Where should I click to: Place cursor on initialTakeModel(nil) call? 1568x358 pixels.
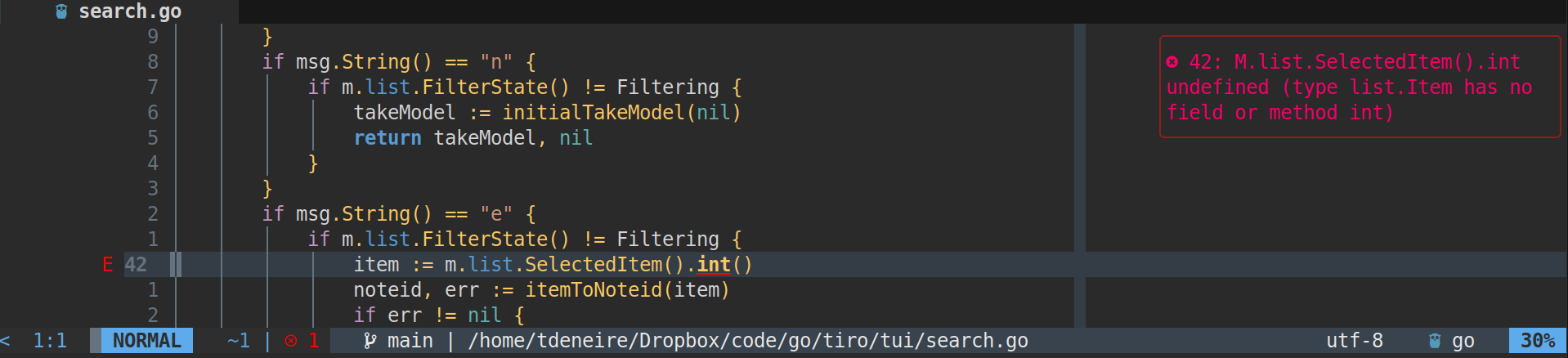(621, 112)
